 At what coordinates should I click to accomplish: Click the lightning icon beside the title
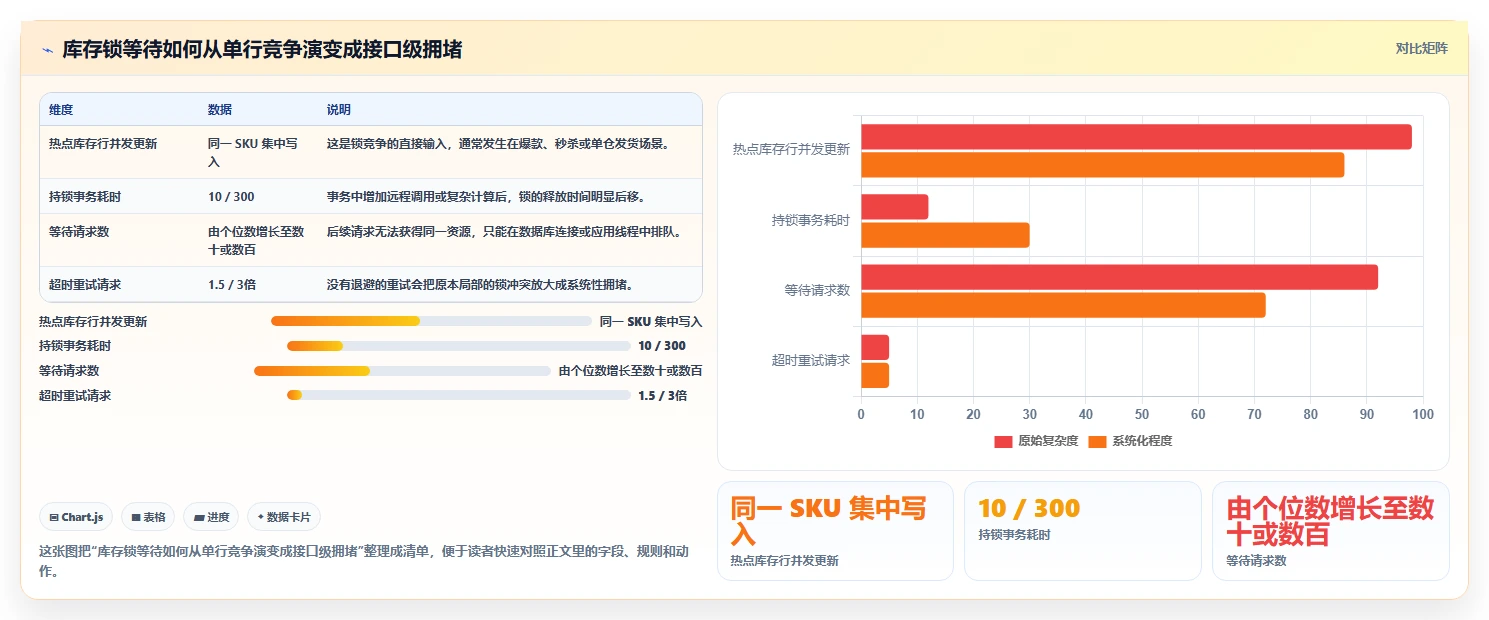pos(47,50)
